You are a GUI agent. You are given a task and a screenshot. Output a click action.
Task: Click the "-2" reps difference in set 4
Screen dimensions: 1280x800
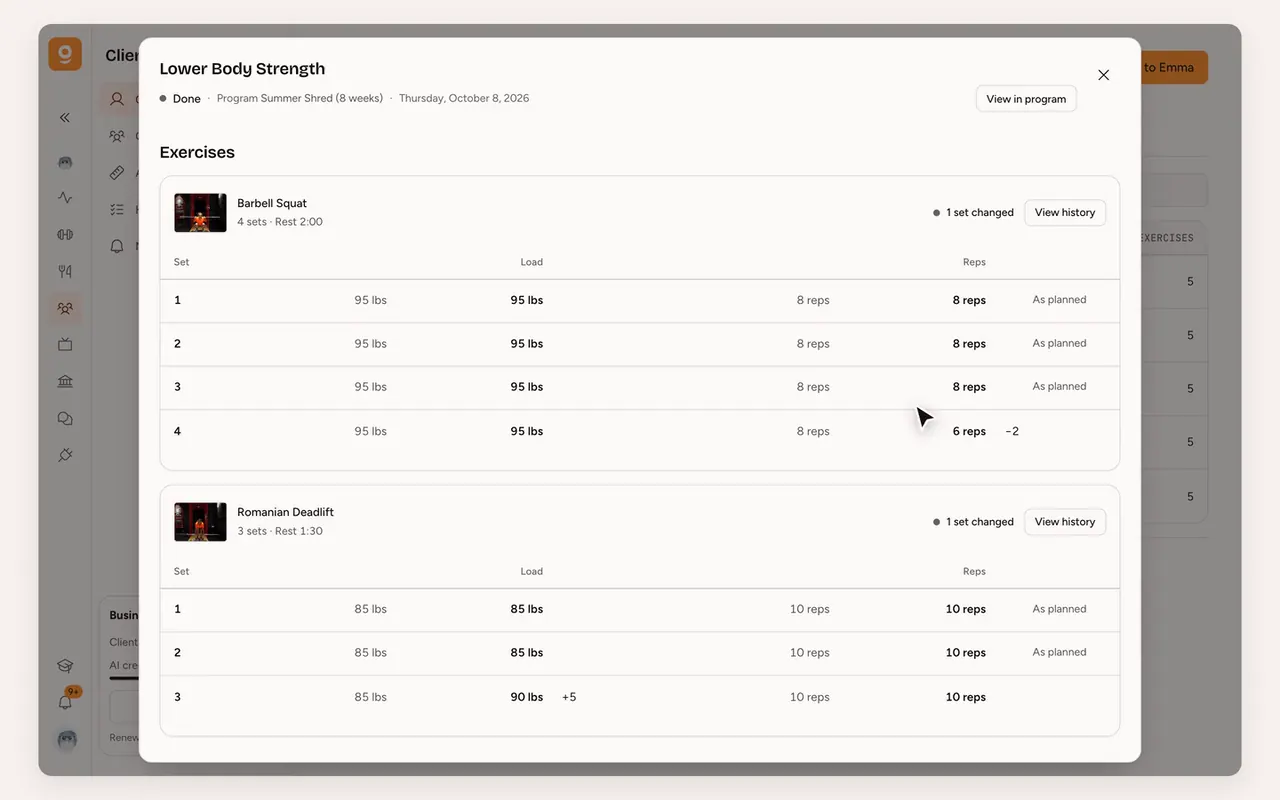(1012, 431)
